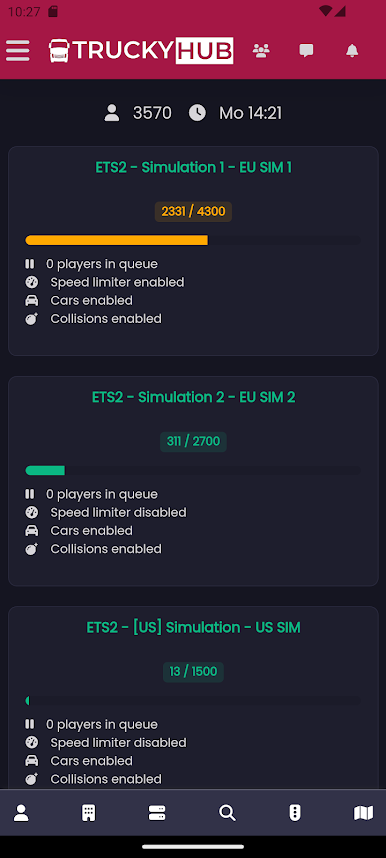Open ETS2 [US] Simulation US SIM server
The image size is (386, 858).
pyautogui.click(x=193, y=627)
